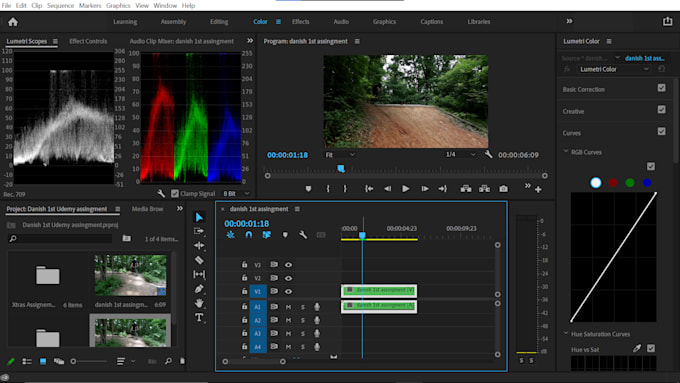The height and width of the screenshot is (383, 680).
Task: Open 1/4 playback resolution dropdown
Action: click(x=461, y=154)
